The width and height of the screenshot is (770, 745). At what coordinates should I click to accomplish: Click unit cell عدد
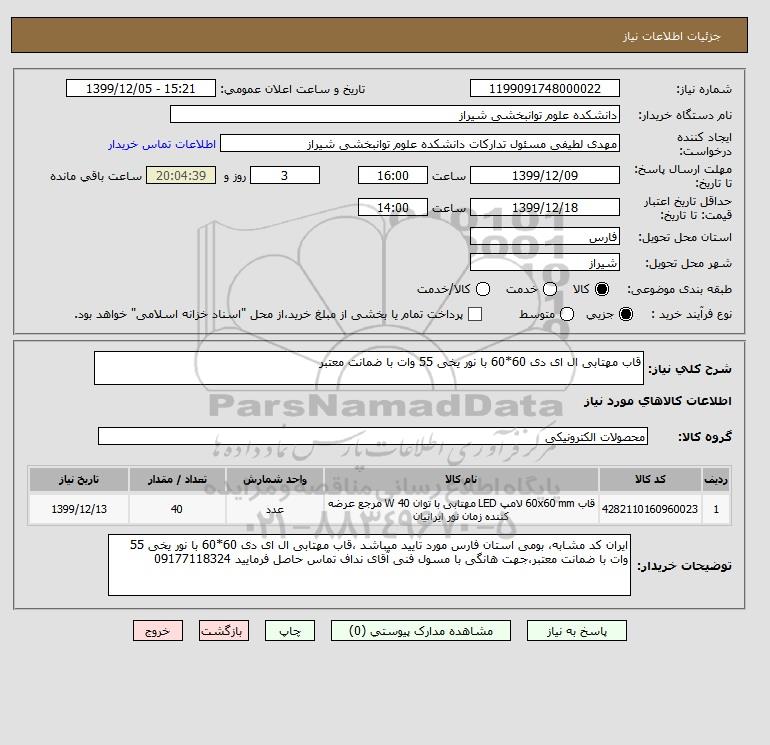tap(275, 509)
